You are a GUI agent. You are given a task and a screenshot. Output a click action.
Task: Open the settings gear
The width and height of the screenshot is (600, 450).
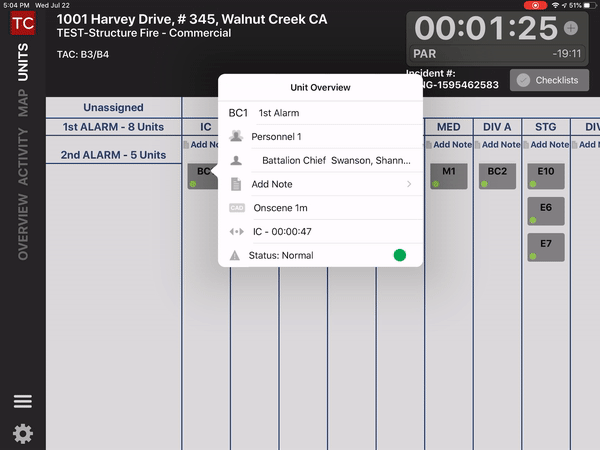click(22, 433)
